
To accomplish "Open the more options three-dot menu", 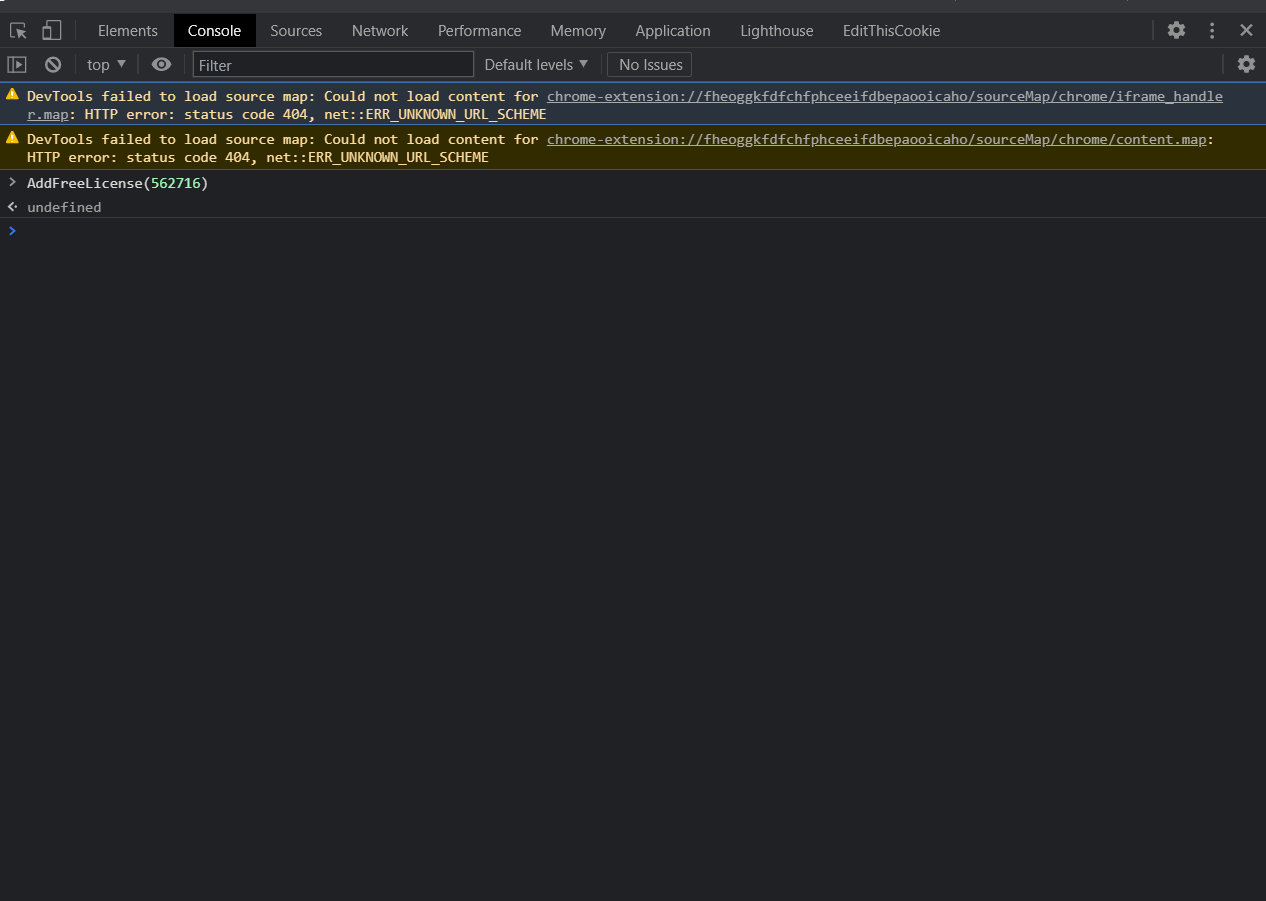I will pyautogui.click(x=1211, y=30).
